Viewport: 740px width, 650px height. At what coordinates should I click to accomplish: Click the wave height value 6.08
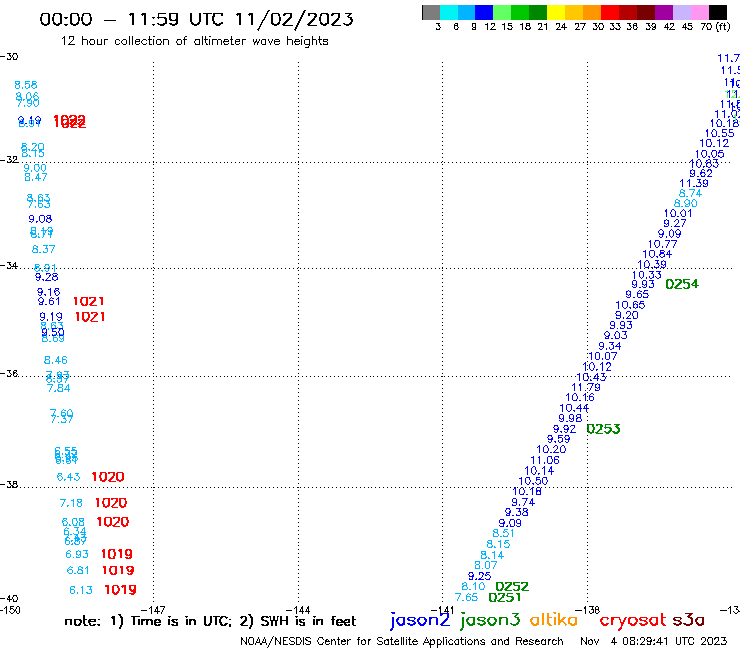tap(73, 522)
